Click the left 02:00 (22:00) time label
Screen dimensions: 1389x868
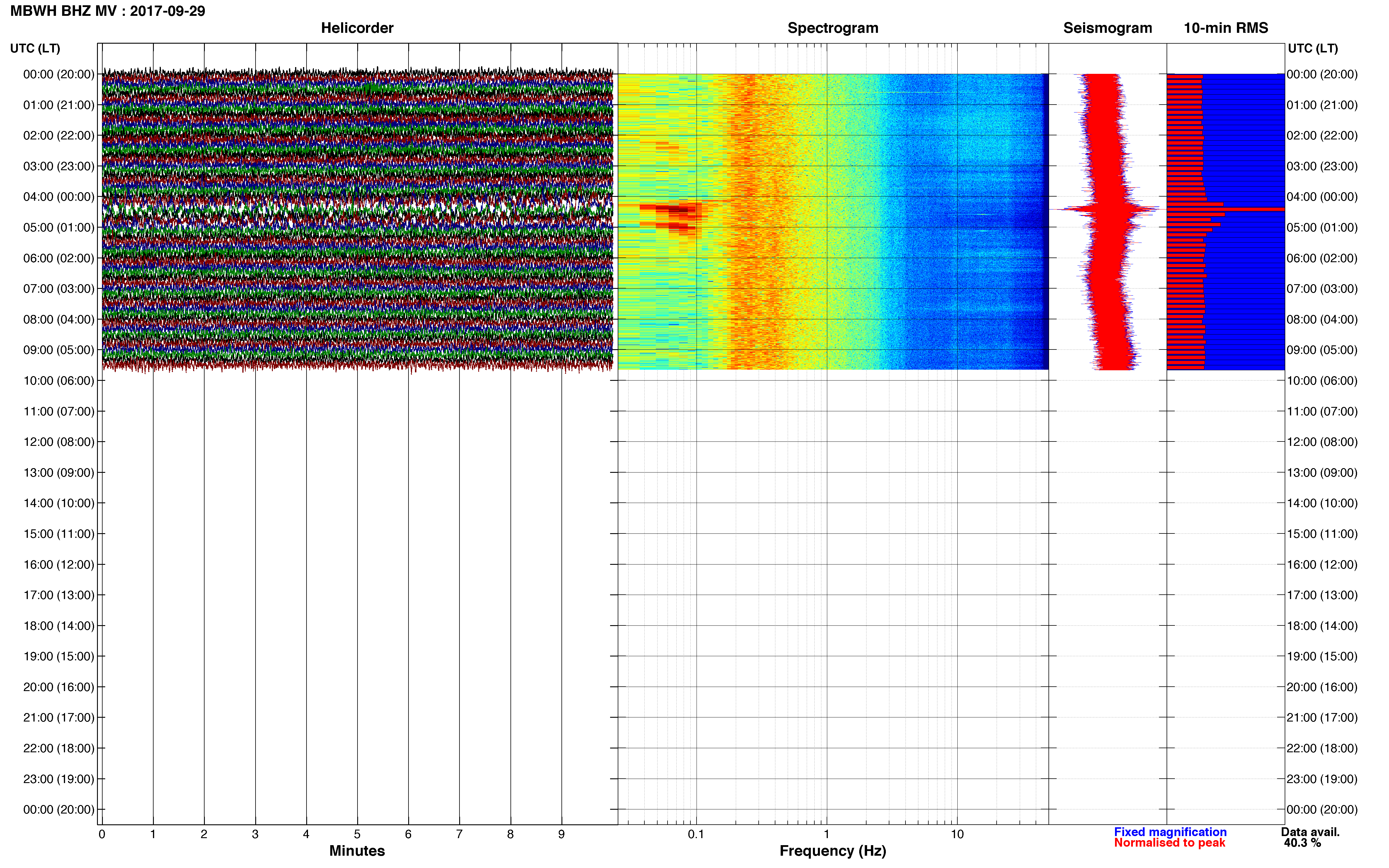(x=59, y=135)
